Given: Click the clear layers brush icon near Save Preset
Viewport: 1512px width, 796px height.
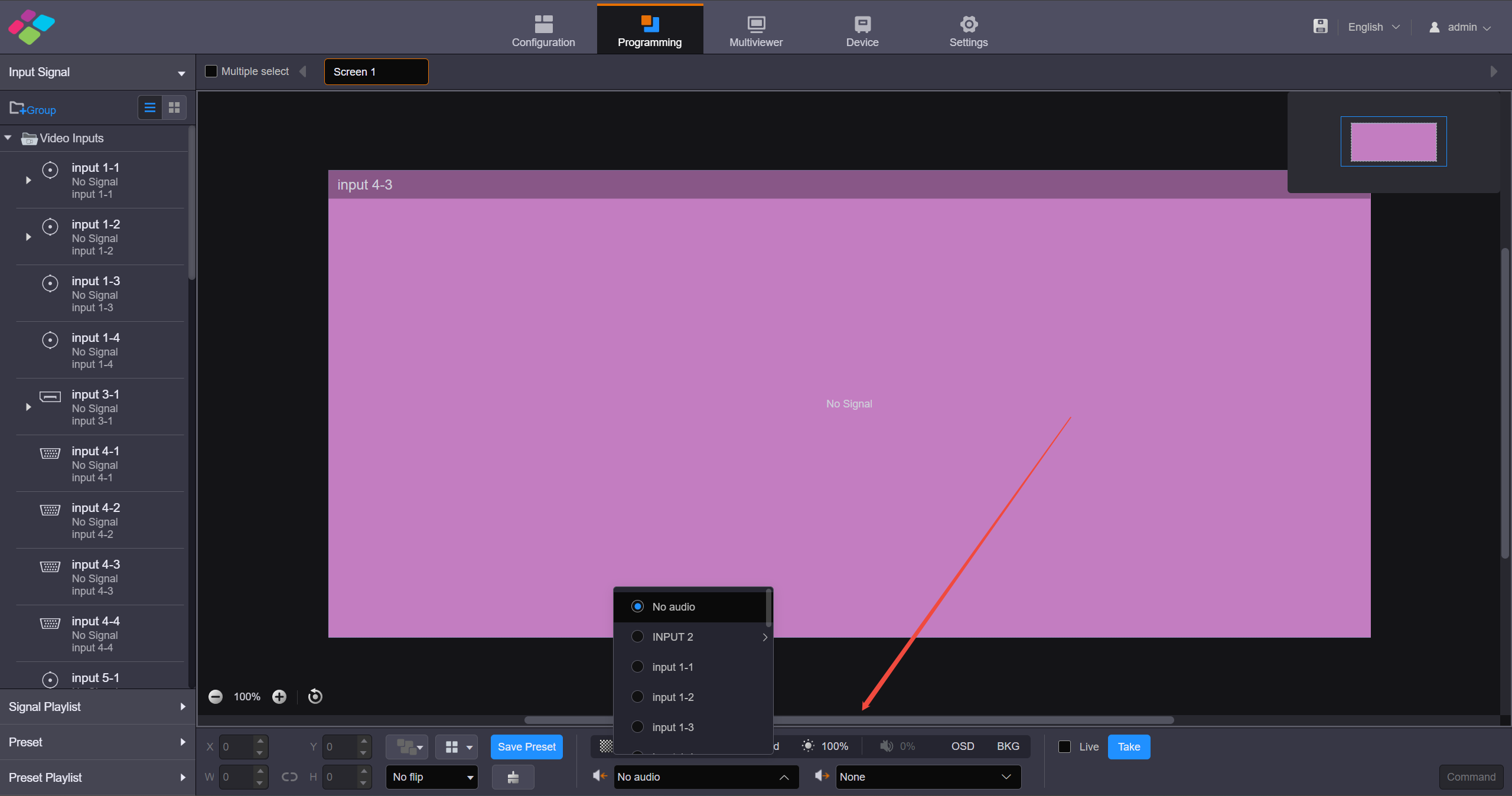Looking at the screenshot, I should pyautogui.click(x=512, y=777).
